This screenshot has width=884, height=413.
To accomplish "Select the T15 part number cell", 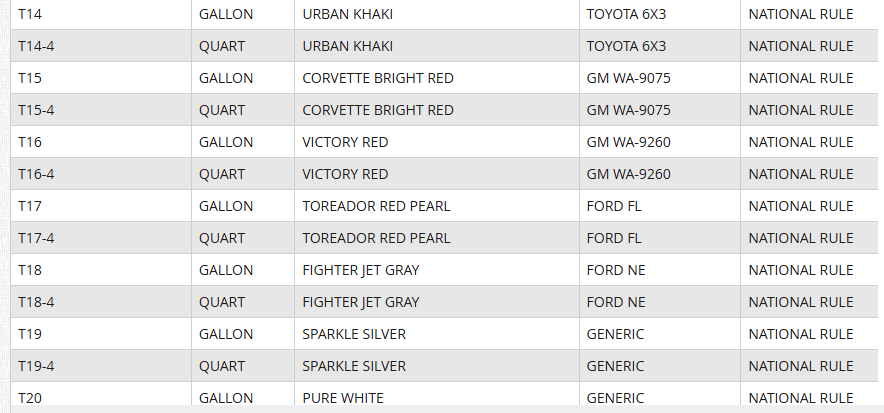I will pos(30,78).
